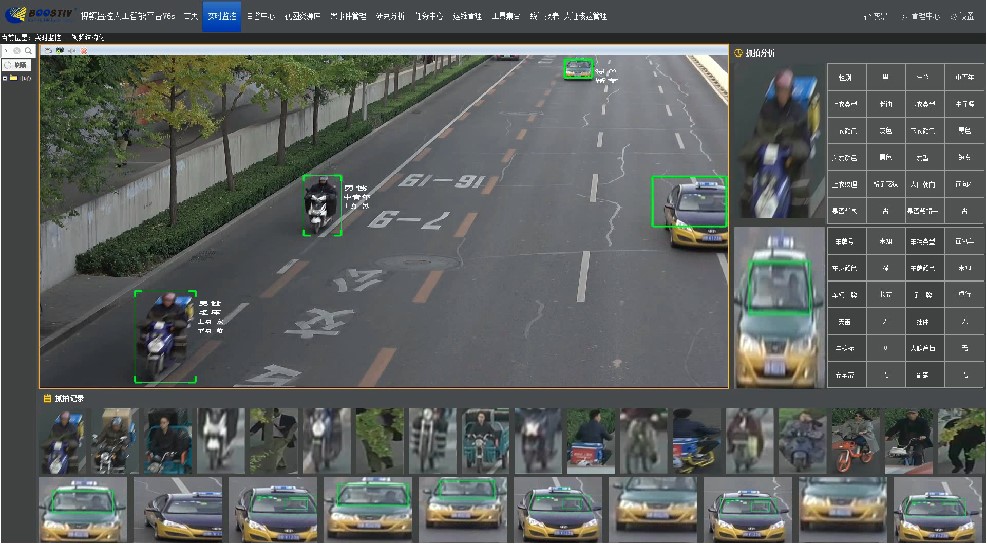Open the first menu item after the platform title

coord(189,16)
